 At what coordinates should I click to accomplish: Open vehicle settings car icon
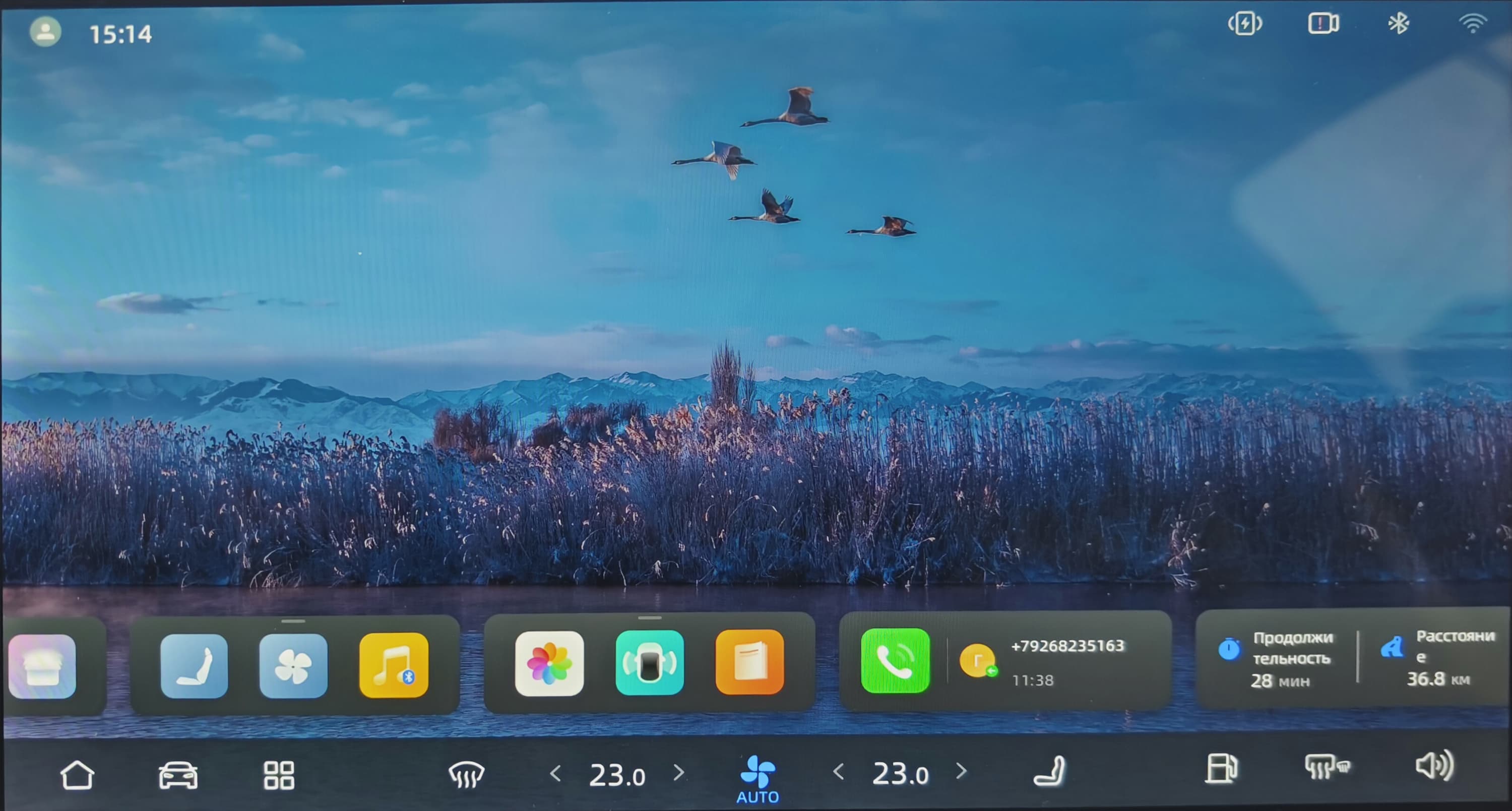pyautogui.click(x=178, y=775)
